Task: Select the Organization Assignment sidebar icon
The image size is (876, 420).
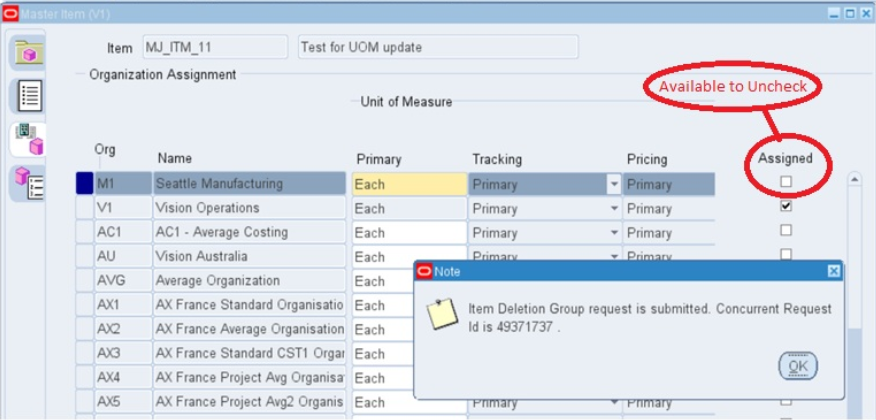Action: (28, 140)
